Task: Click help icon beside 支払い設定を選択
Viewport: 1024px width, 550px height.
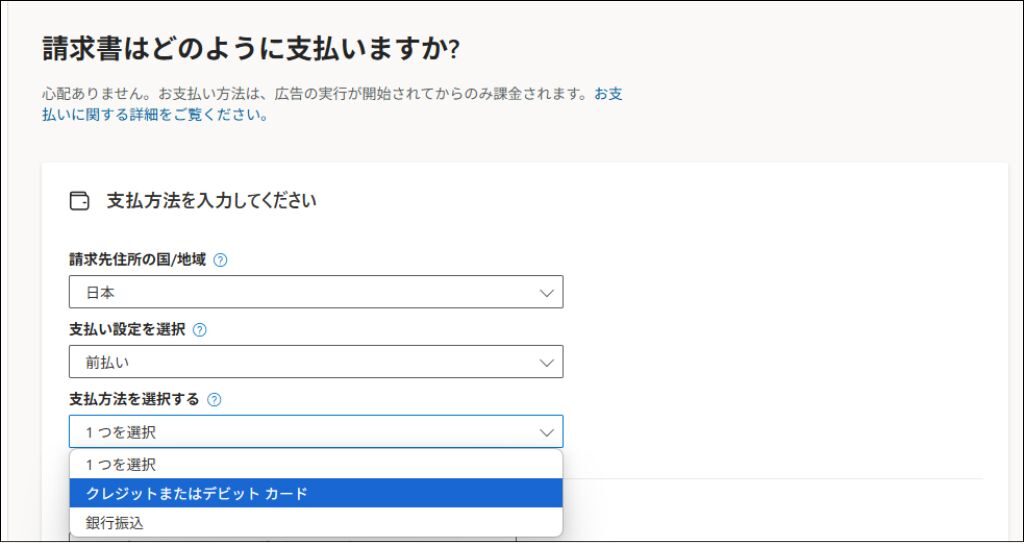Action: tap(200, 330)
